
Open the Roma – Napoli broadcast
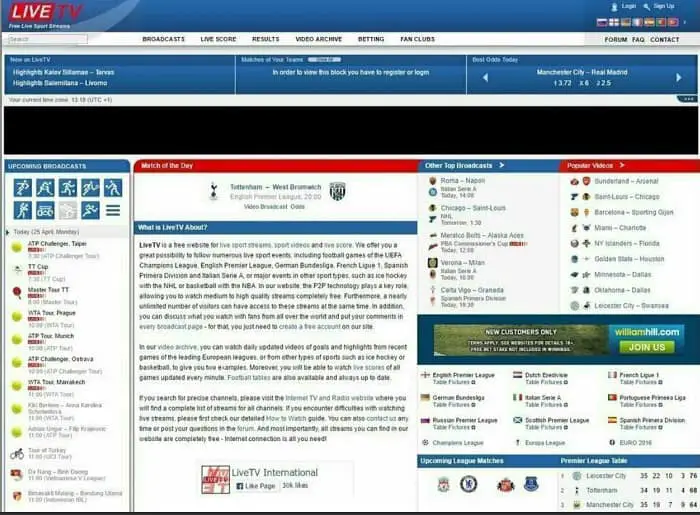click(462, 181)
